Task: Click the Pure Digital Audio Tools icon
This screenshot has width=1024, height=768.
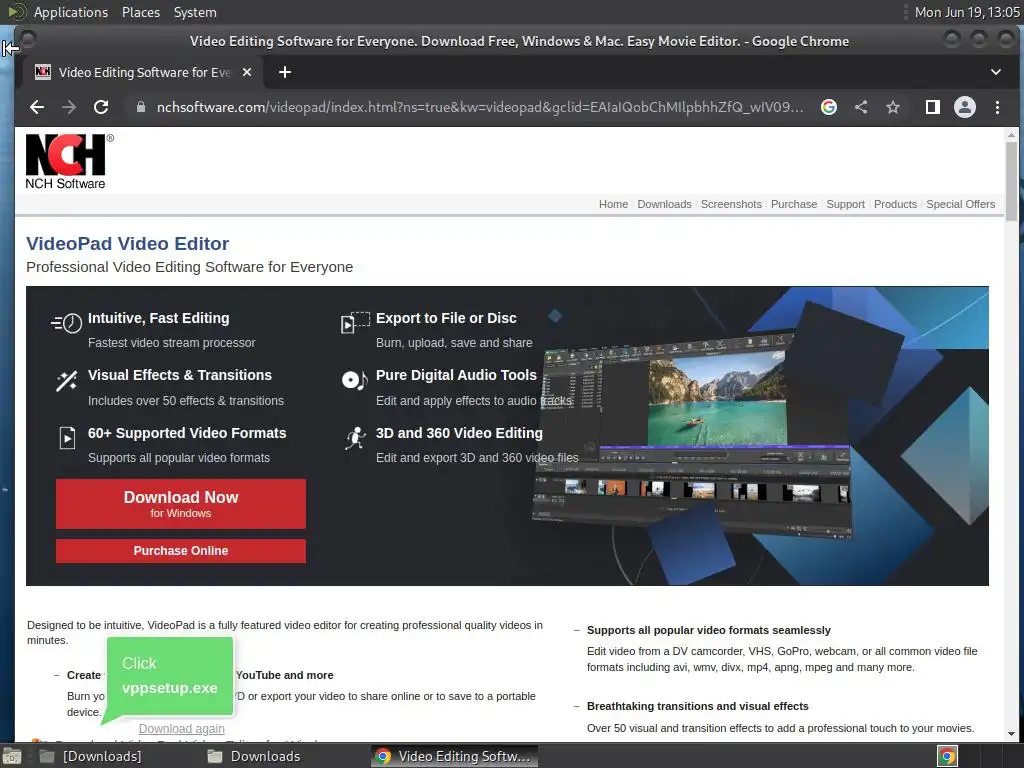Action: 355,379
